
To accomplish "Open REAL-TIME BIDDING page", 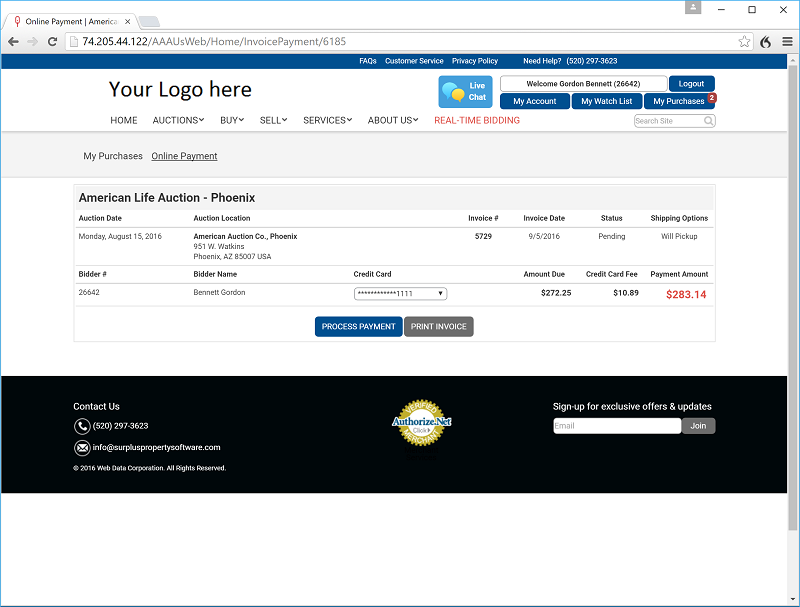I will point(477,120).
